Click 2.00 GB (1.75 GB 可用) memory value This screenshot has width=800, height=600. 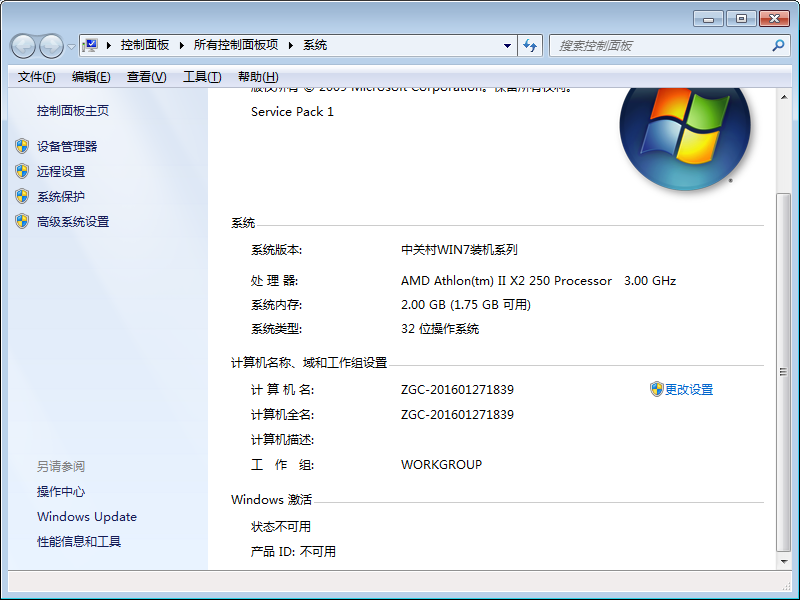466,305
